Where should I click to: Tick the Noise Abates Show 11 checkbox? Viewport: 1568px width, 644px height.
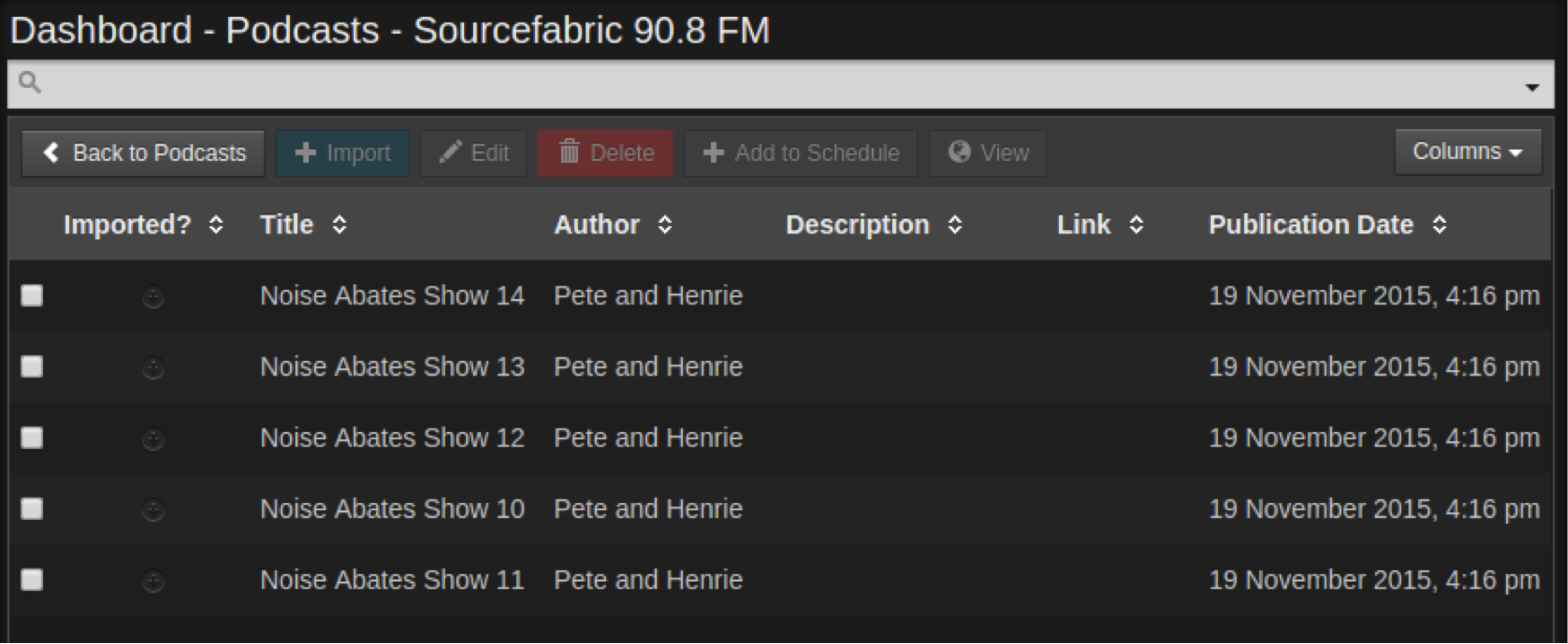(32, 579)
